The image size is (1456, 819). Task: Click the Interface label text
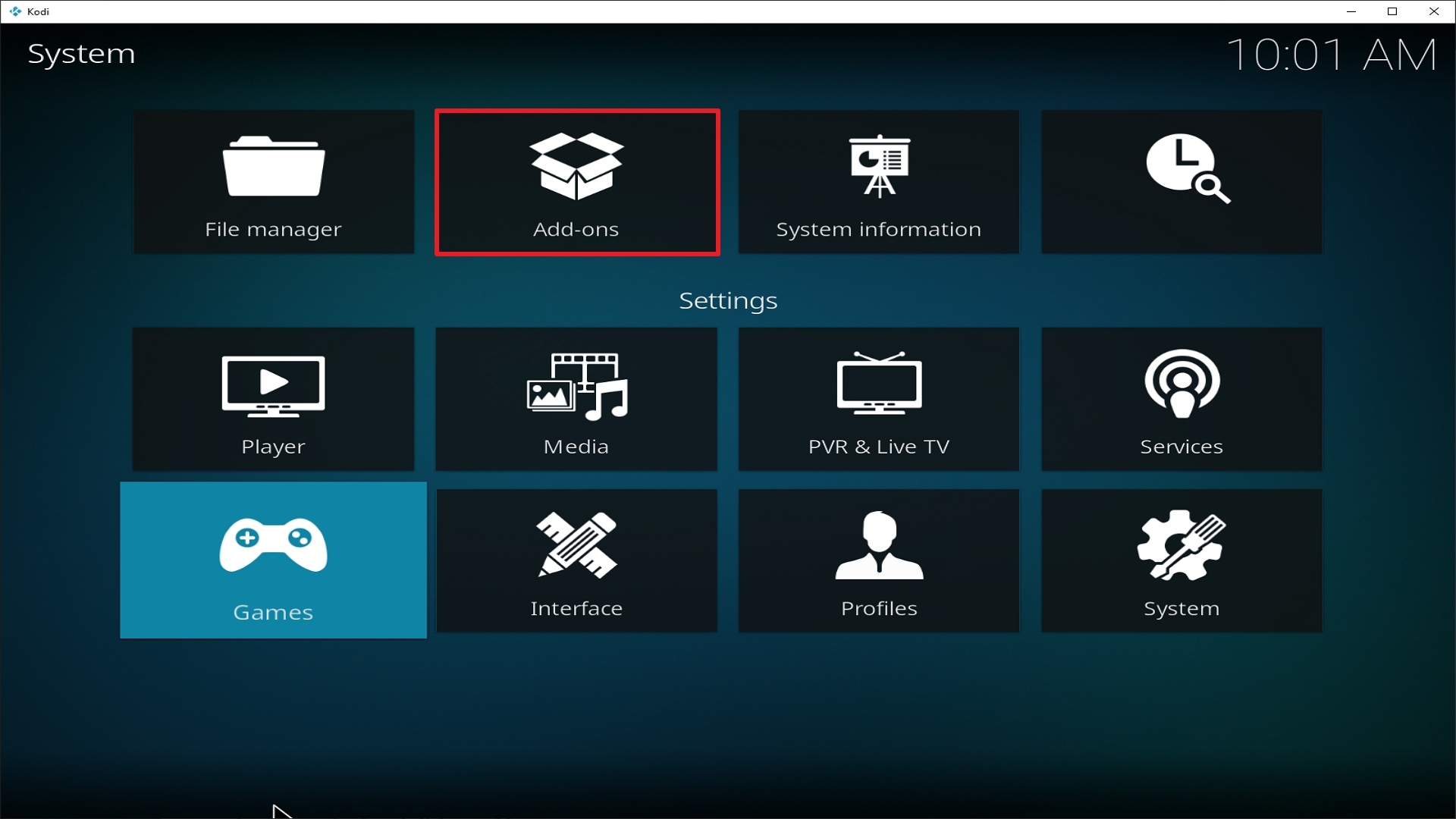pos(576,608)
